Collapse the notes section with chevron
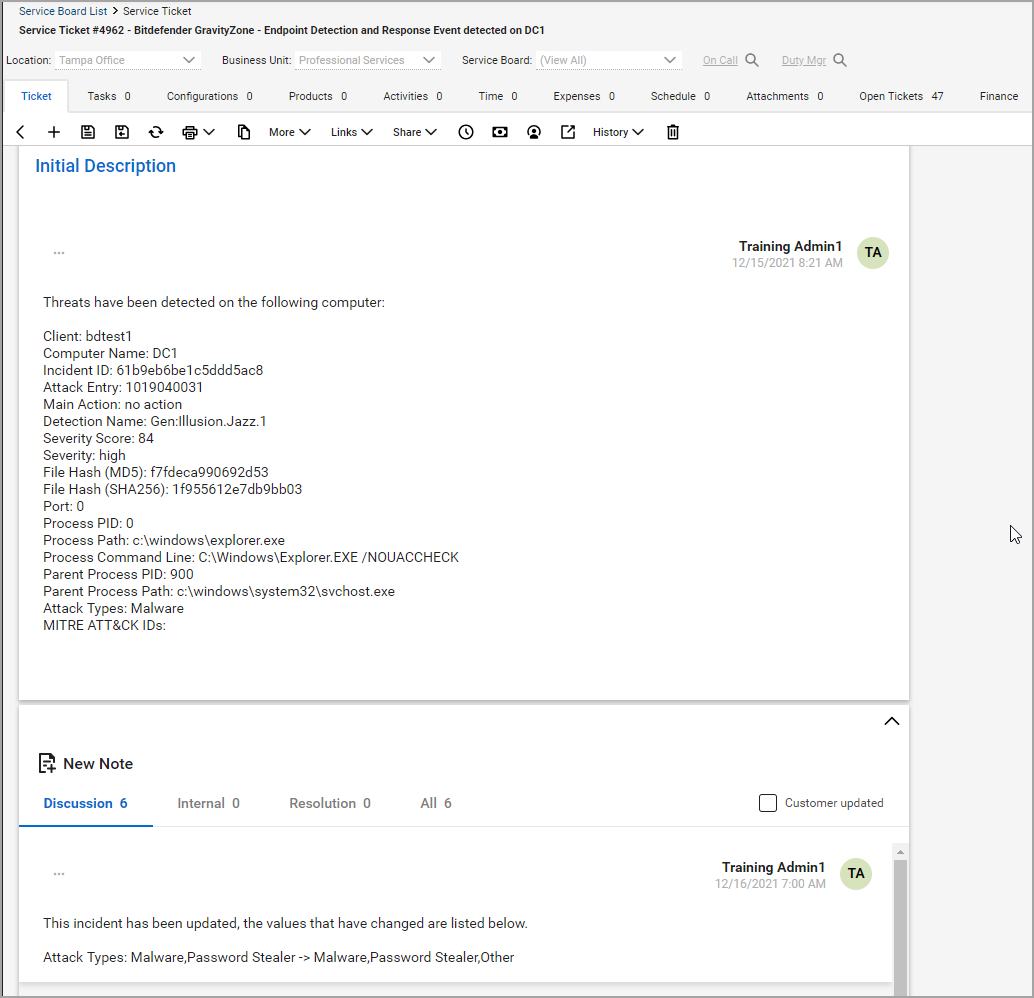The height and width of the screenshot is (998, 1034). coord(892,721)
